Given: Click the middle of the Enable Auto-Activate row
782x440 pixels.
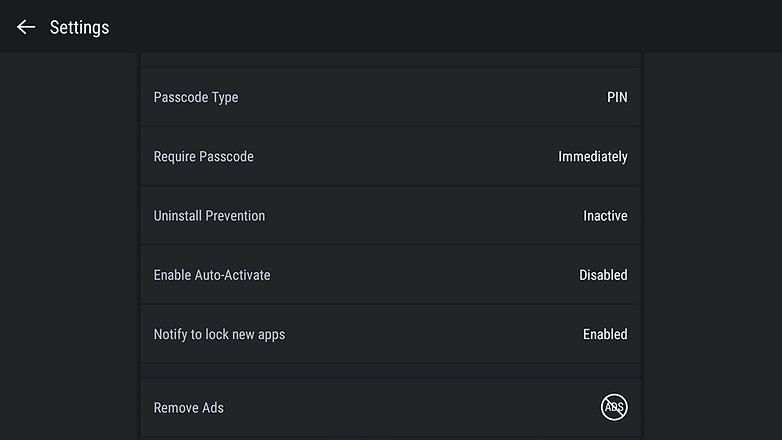Looking at the screenshot, I should click(x=391, y=275).
